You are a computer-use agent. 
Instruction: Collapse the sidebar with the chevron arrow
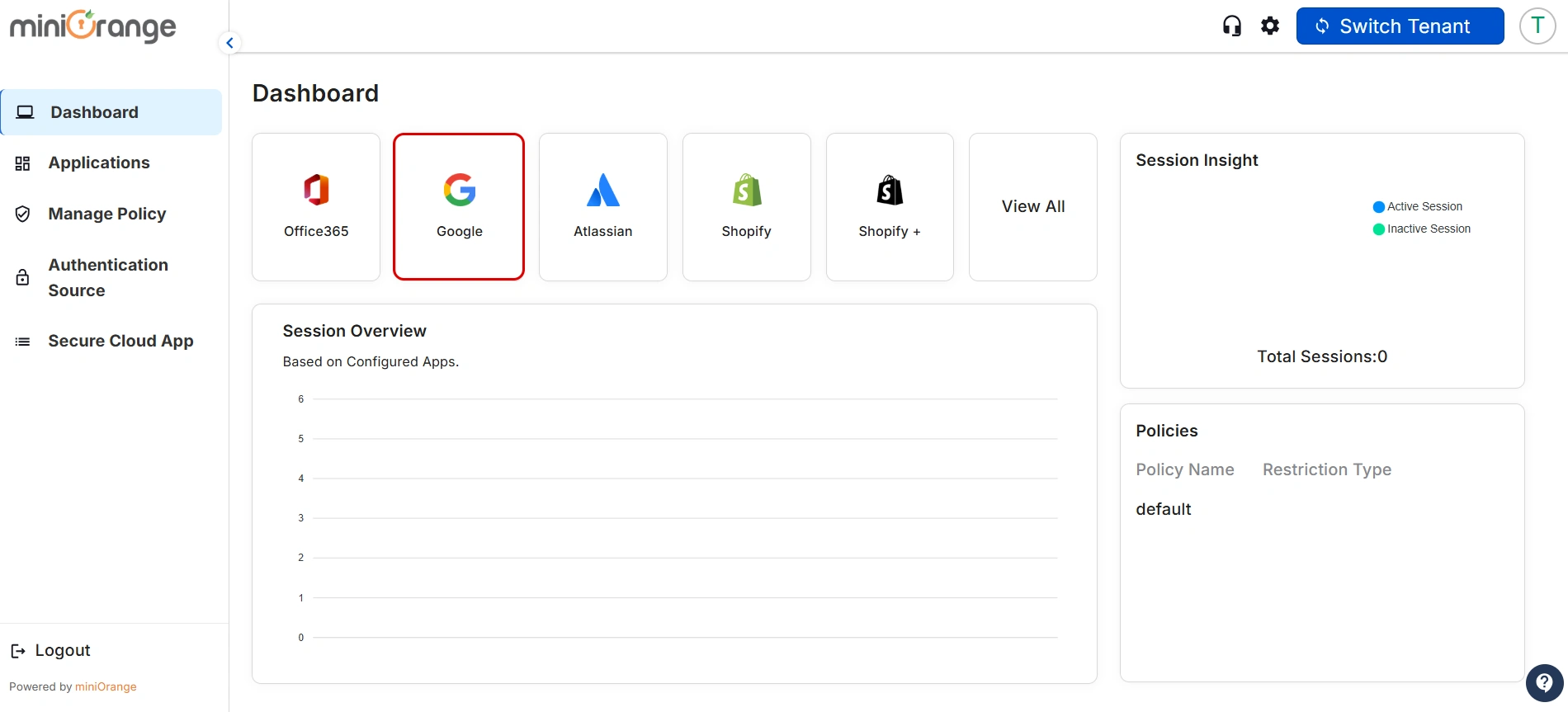[x=230, y=43]
